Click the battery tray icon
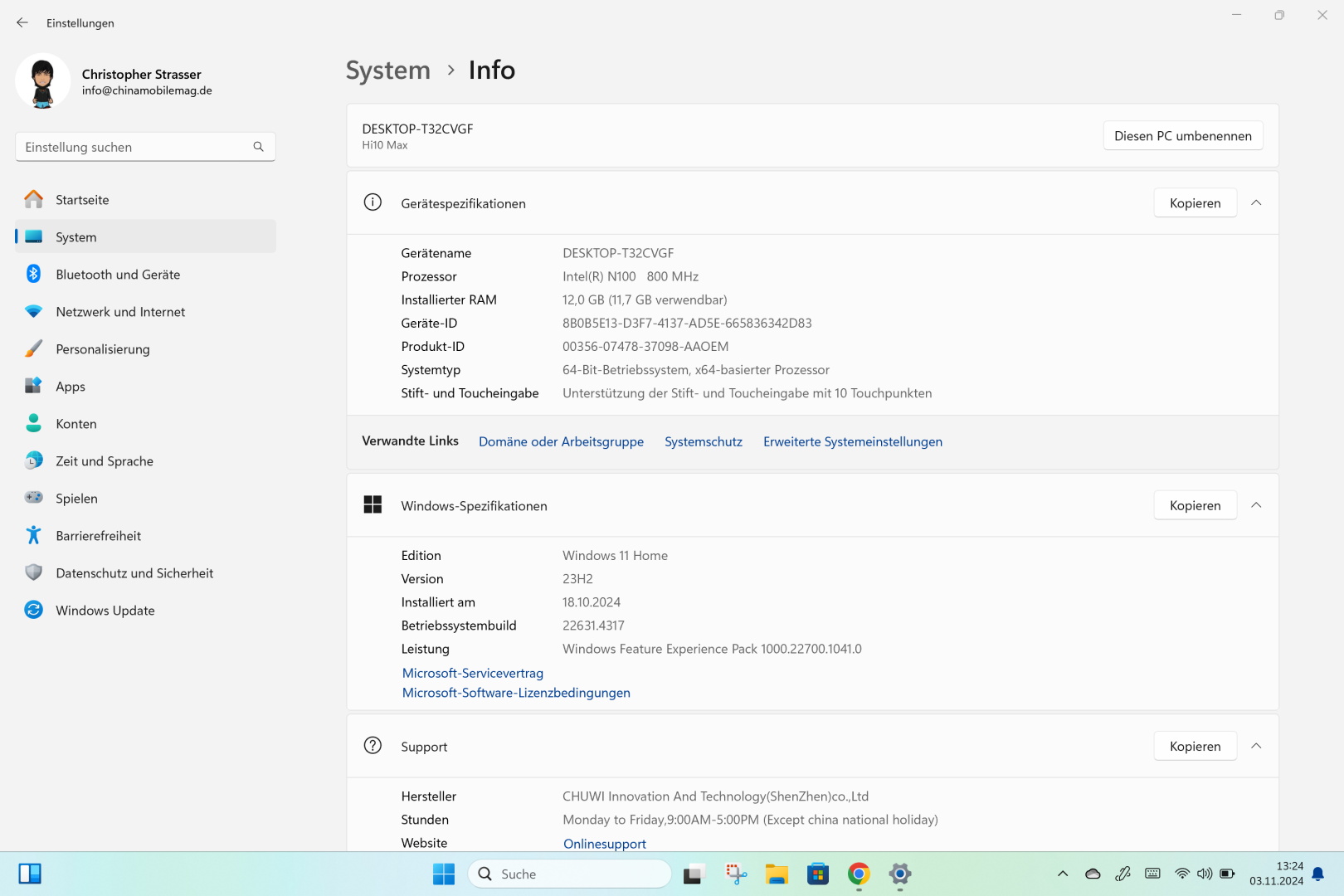Viewport: 1344px width, 896px height. (x=1227, y=874)
